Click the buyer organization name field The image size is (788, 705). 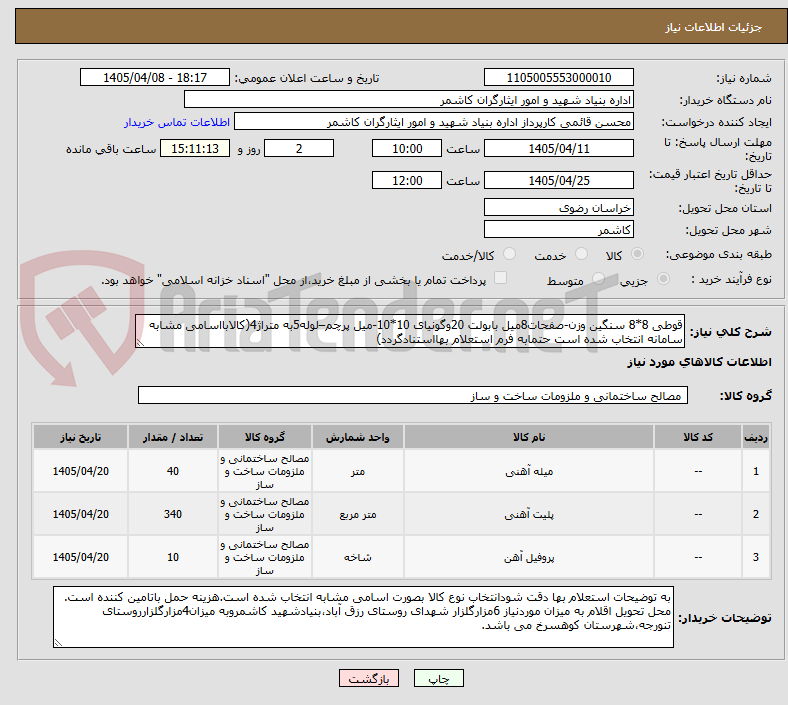pos(409,99)
